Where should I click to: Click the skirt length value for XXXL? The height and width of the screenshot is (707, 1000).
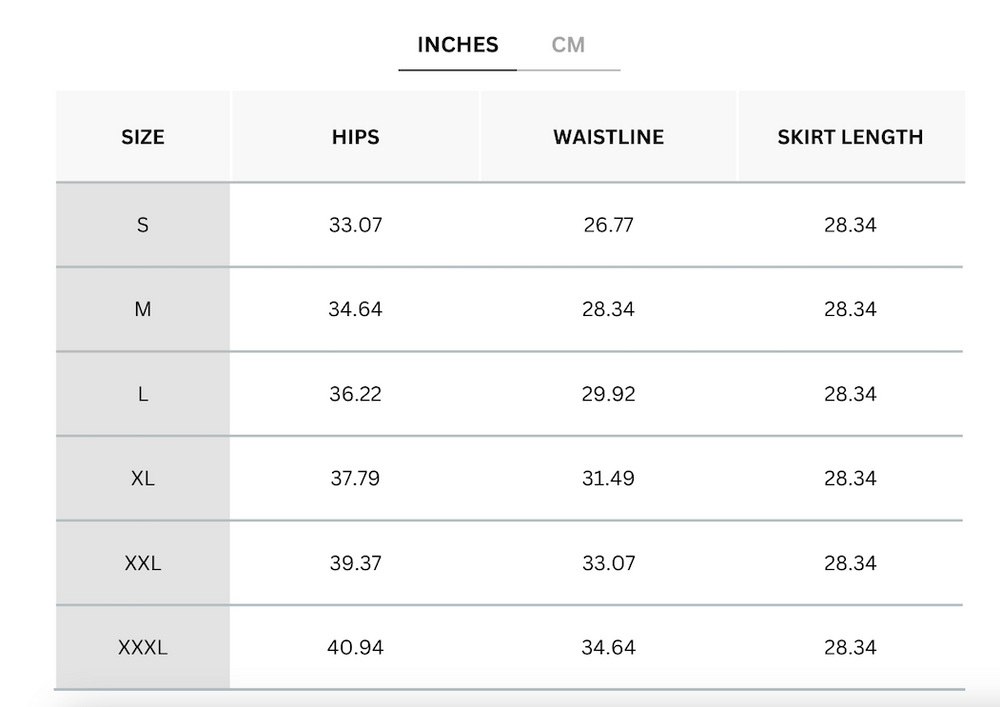click(x=850, y=648)
